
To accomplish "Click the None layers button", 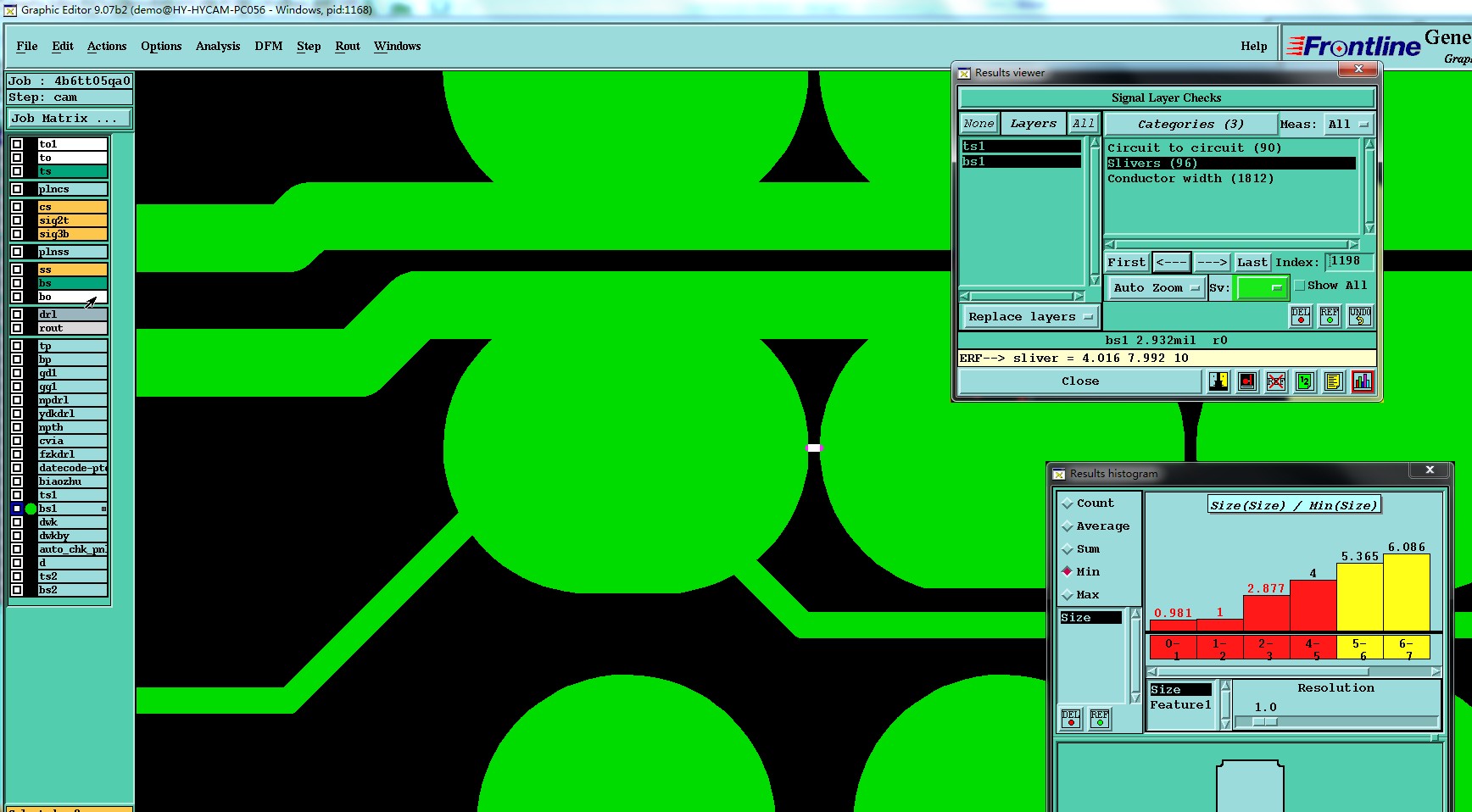I will tap(979, 124).
